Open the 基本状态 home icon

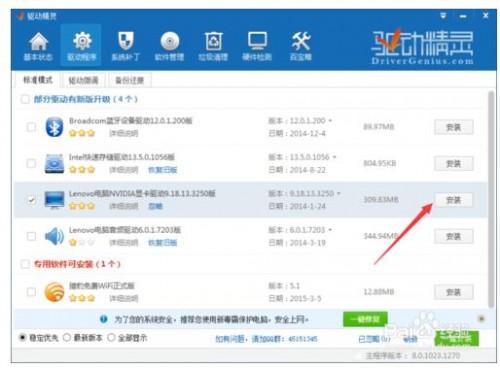click(x=38, y=46)
